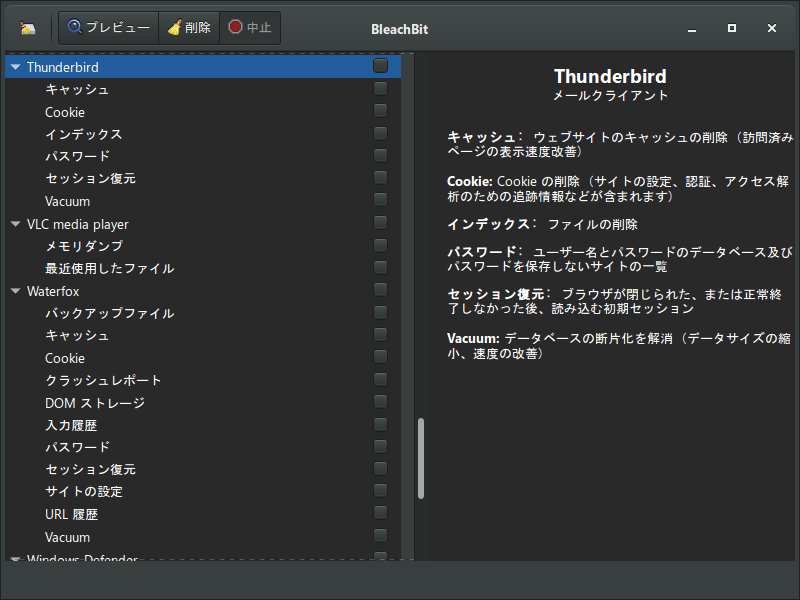The image size is (800, 600).
Task: Select the 最近使用したファイル row
Action: click(x=203, y=268)
